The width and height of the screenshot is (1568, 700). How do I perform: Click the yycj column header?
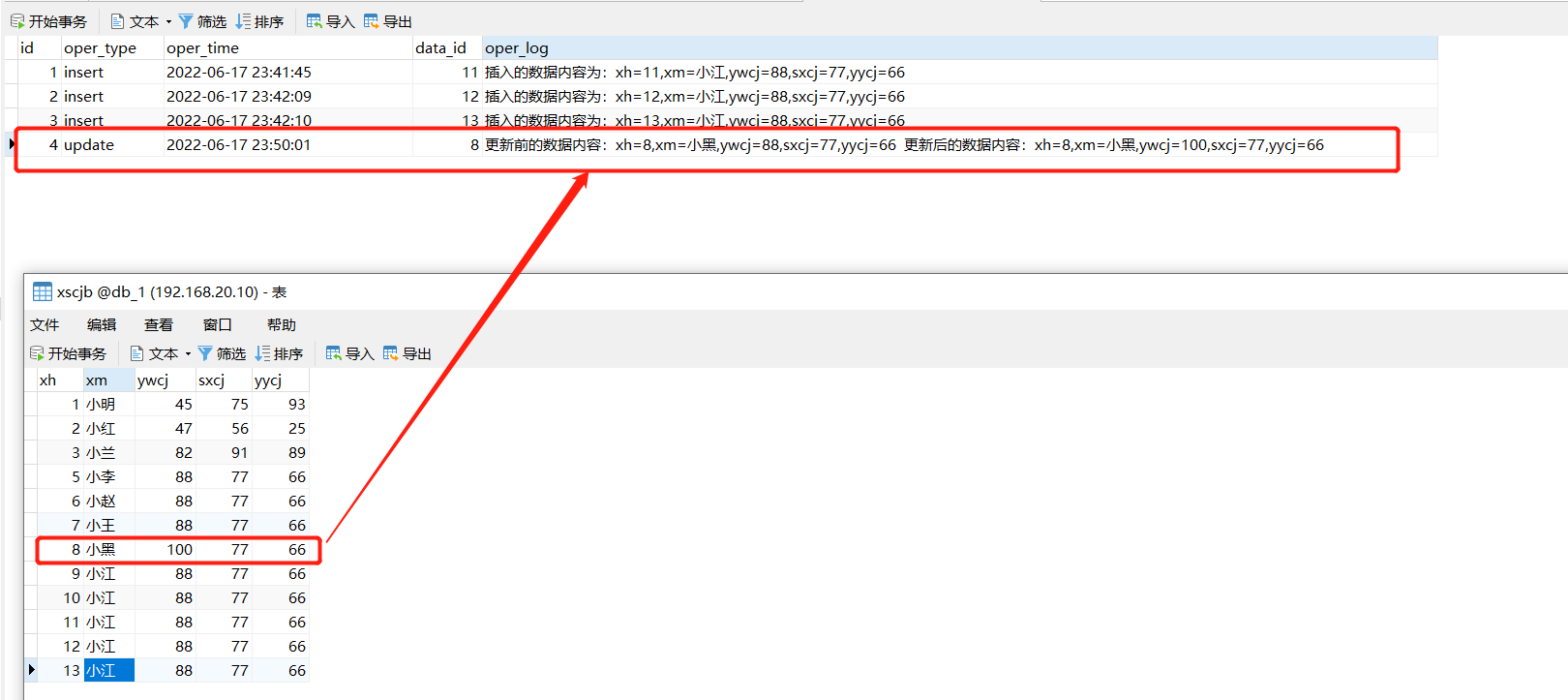click(x=281, y=380)
